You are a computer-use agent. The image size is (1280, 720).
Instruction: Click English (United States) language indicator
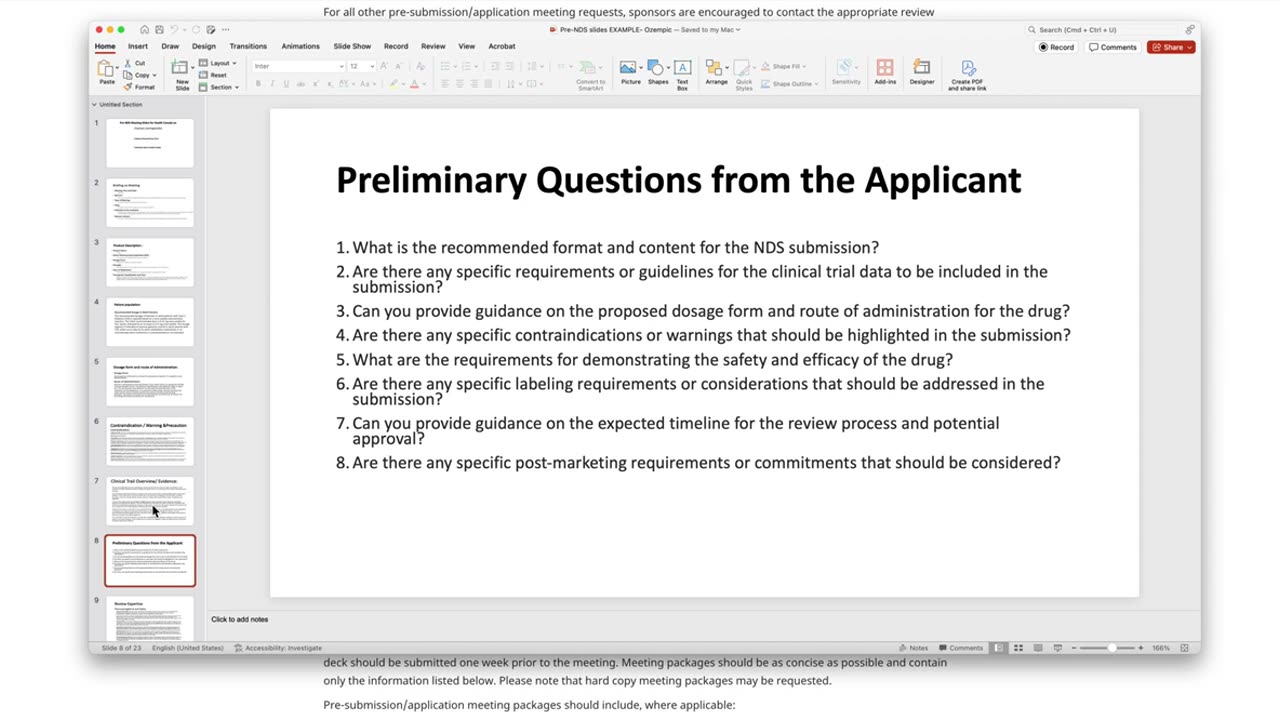click(x=187, y=648)
